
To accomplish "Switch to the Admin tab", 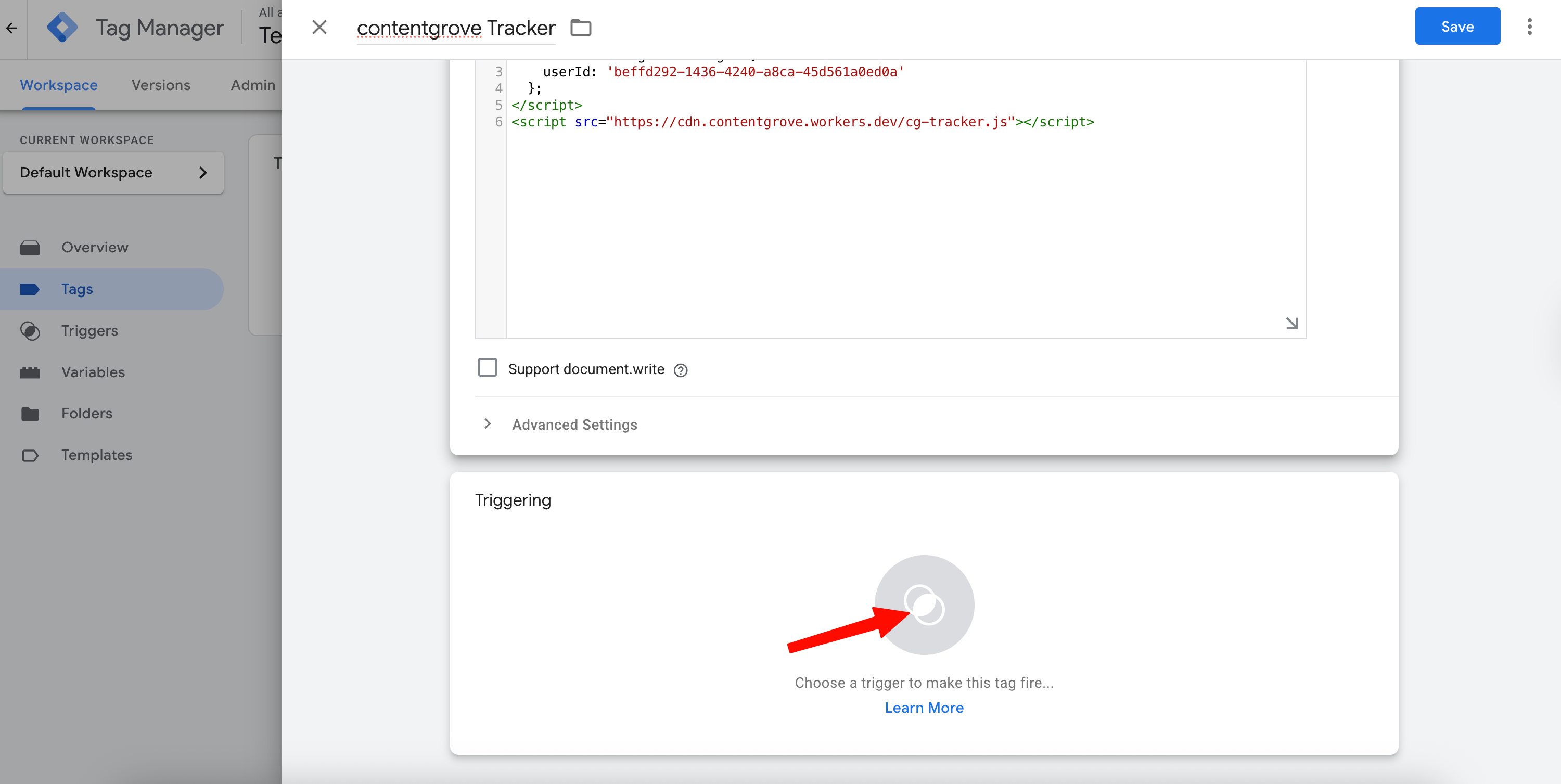I will (253, 85).
